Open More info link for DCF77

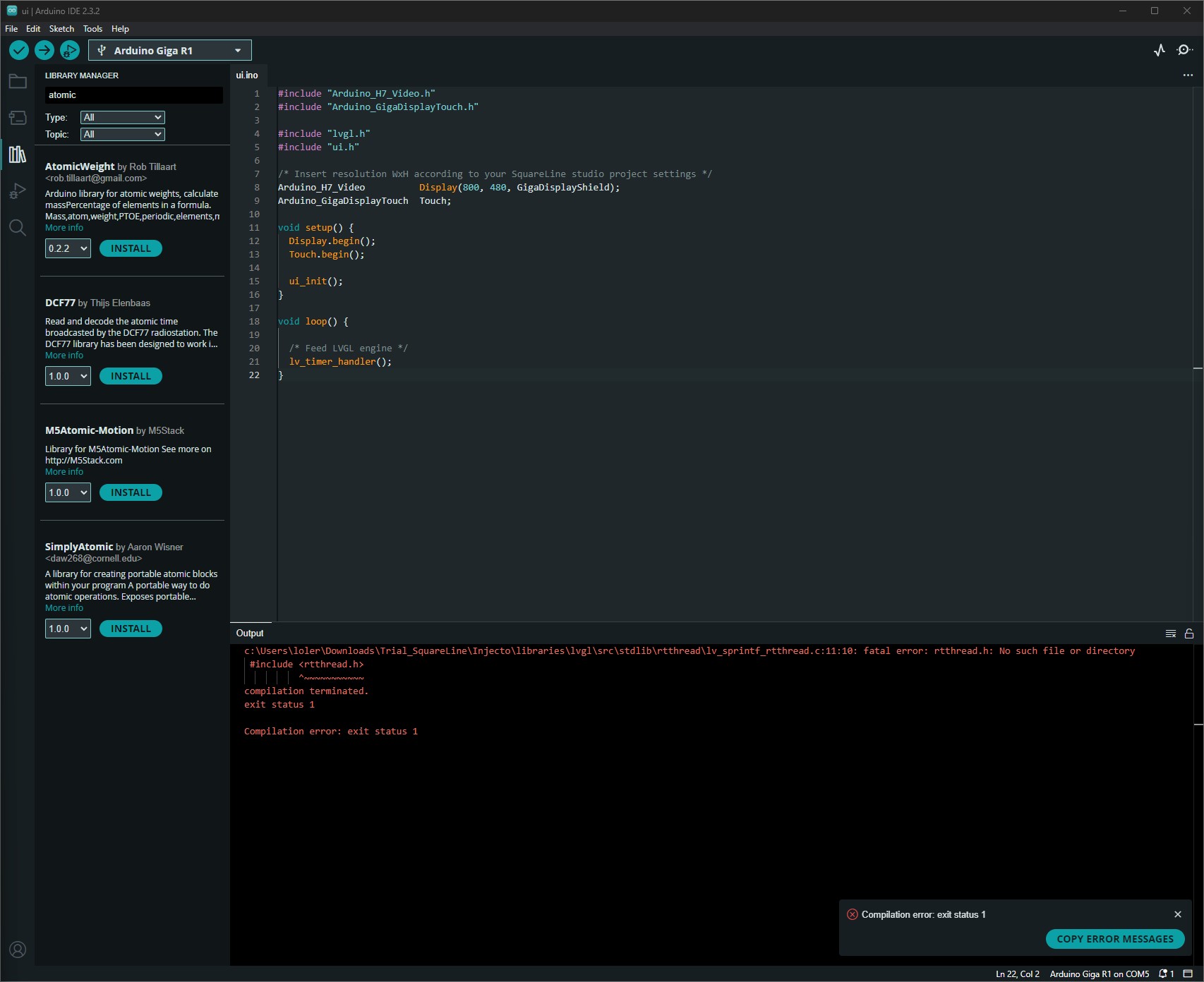[64, 356]
